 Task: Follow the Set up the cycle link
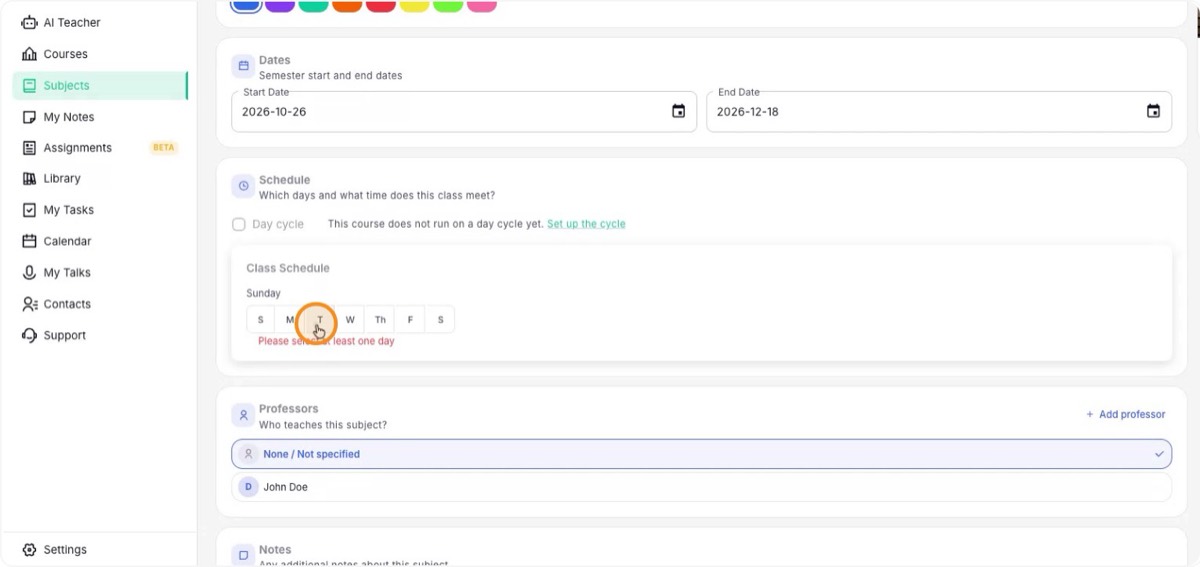[x=586, y=224]
